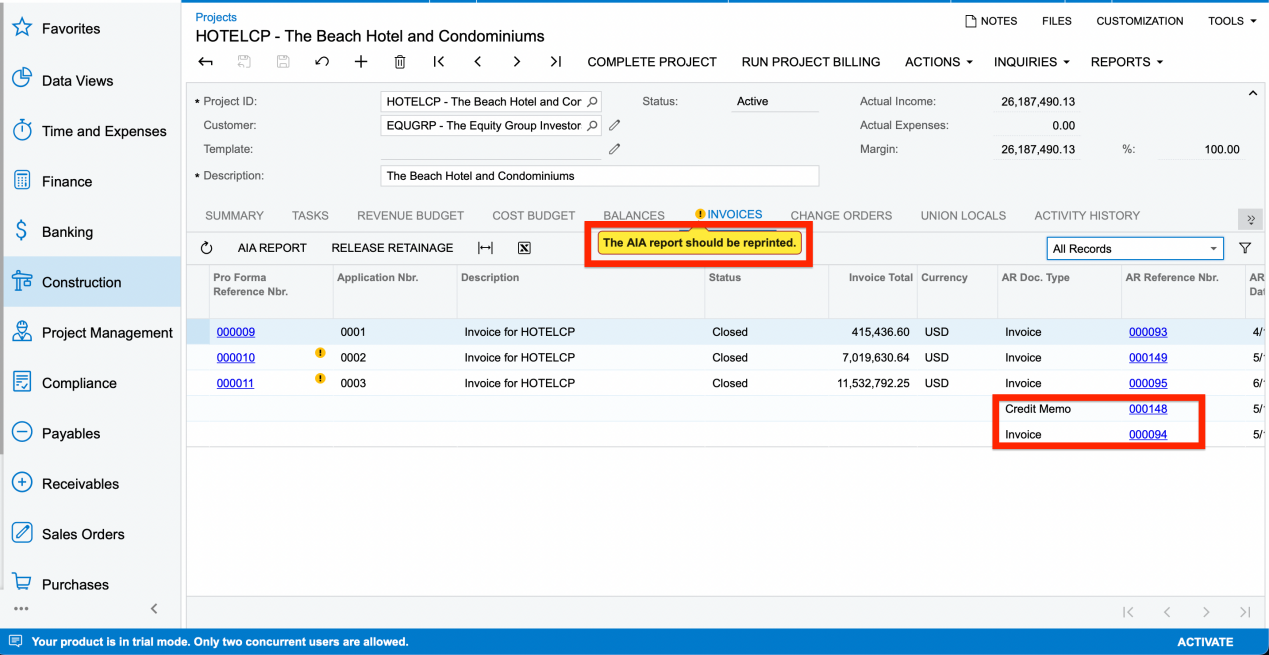The image size is (1269, 655).
Task: Edit the Customer using the pencil icon
Action: coord(615,125)
